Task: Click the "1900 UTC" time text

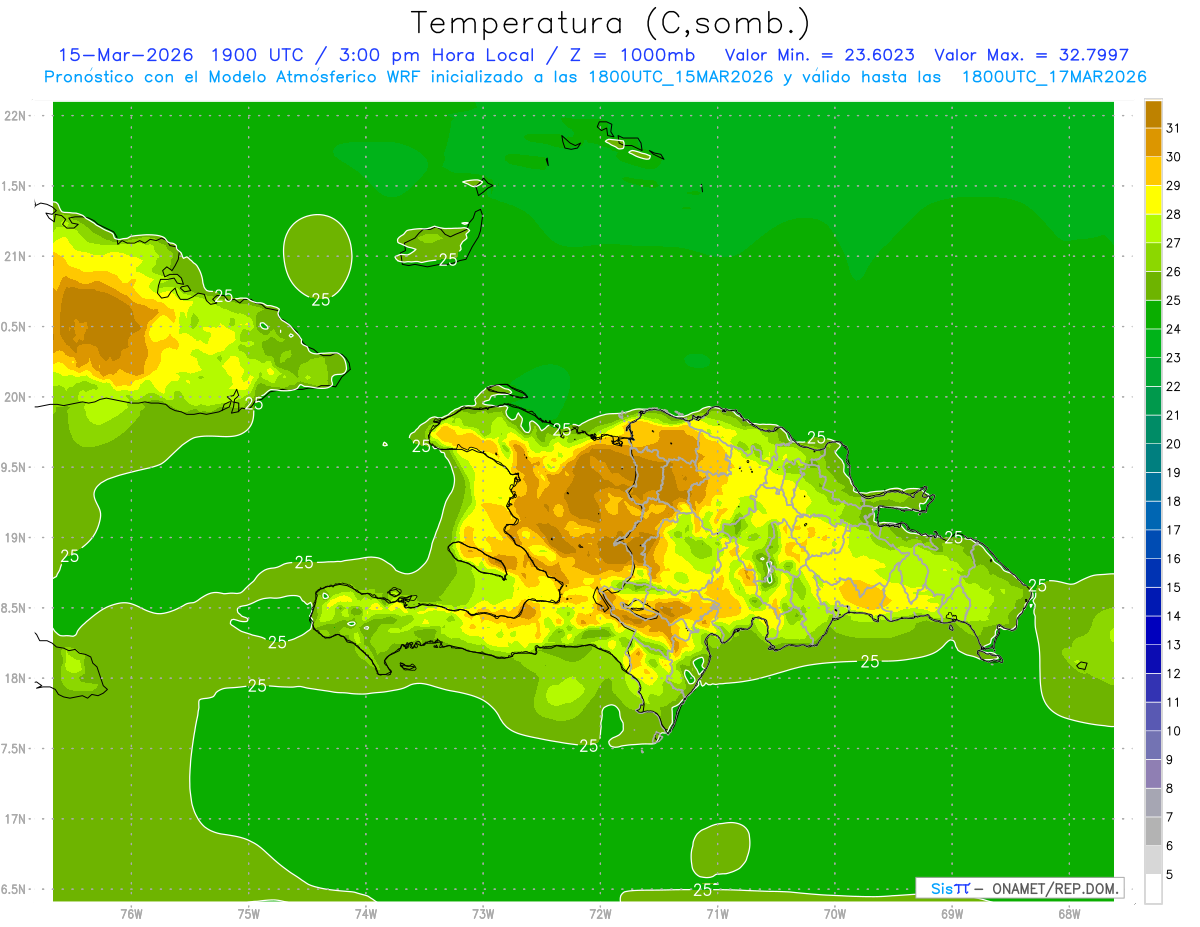Action: tap(258, 55)
